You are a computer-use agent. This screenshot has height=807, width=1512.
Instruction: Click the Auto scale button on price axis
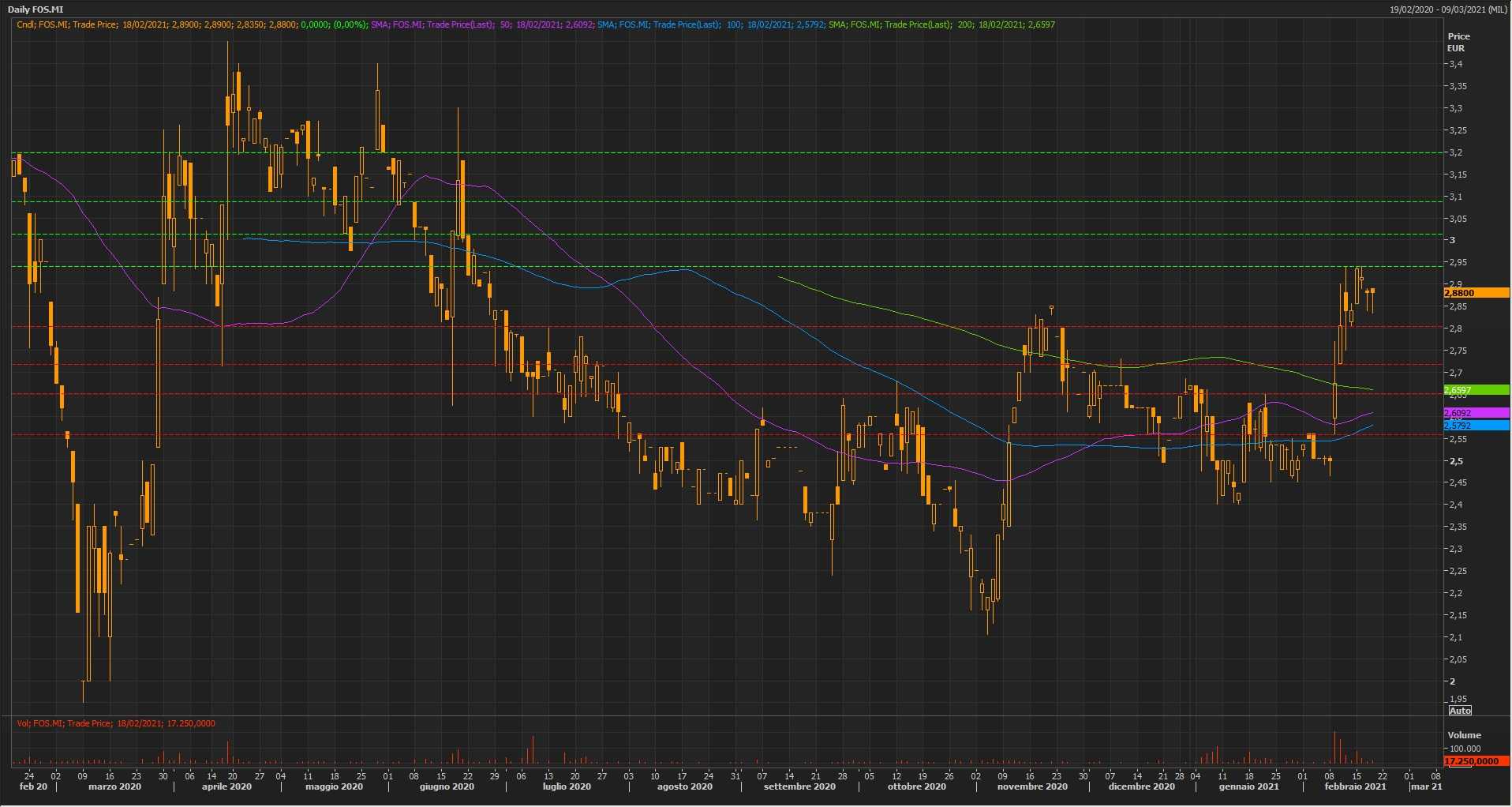1460,711
